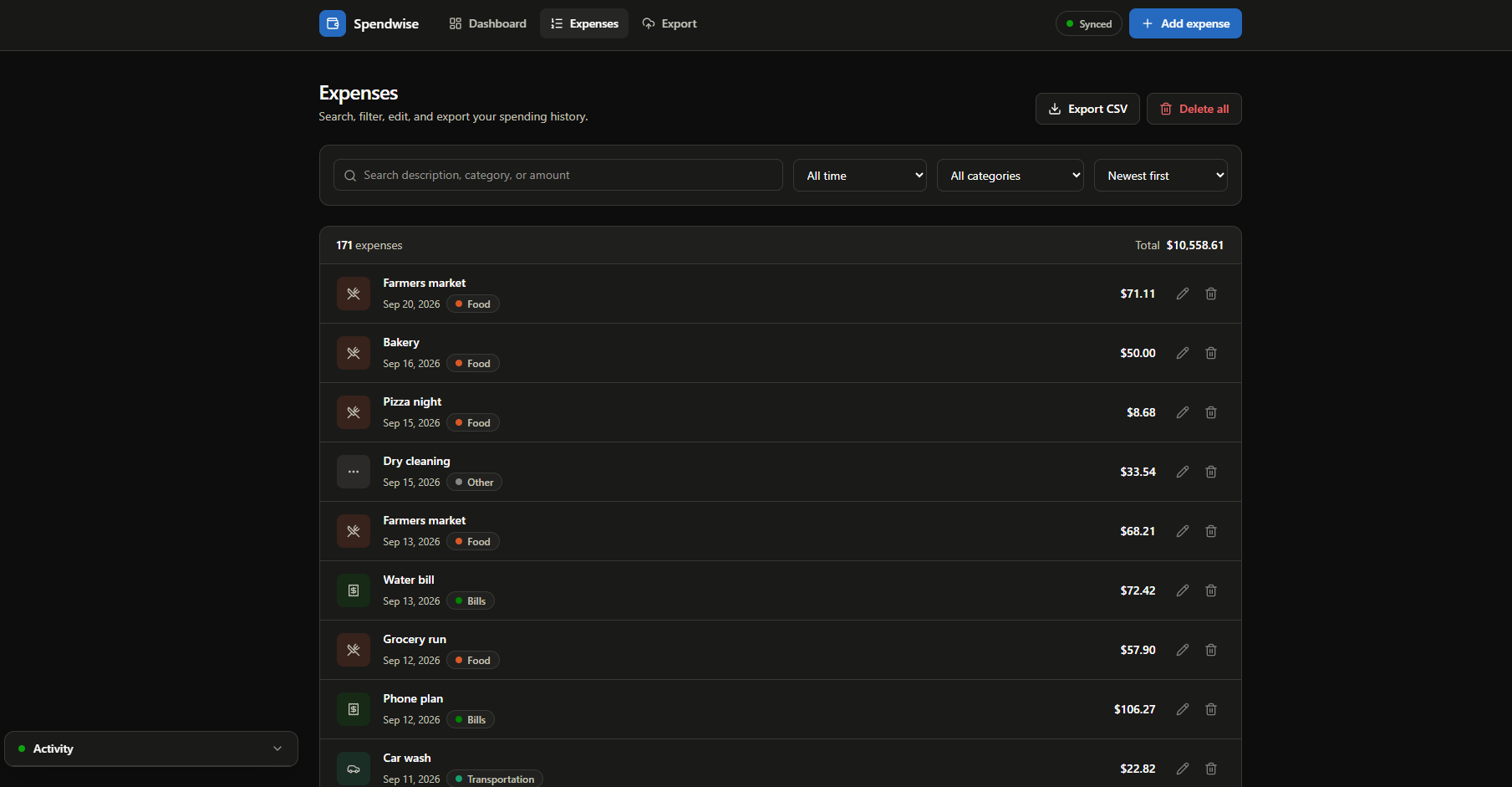Click the Food tag on Pizza night
Viewport: 1512px width, 787px height.
point(473,423)
